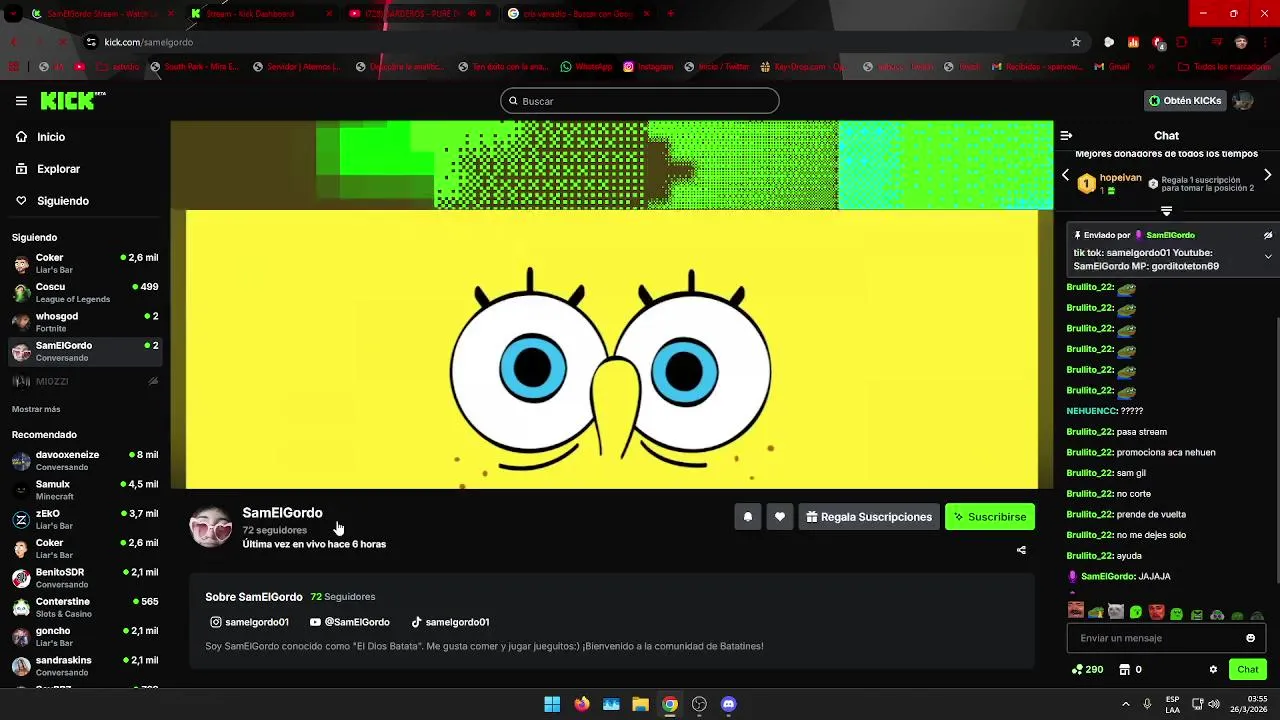Open the user avatar menu

pos(1243,101)
